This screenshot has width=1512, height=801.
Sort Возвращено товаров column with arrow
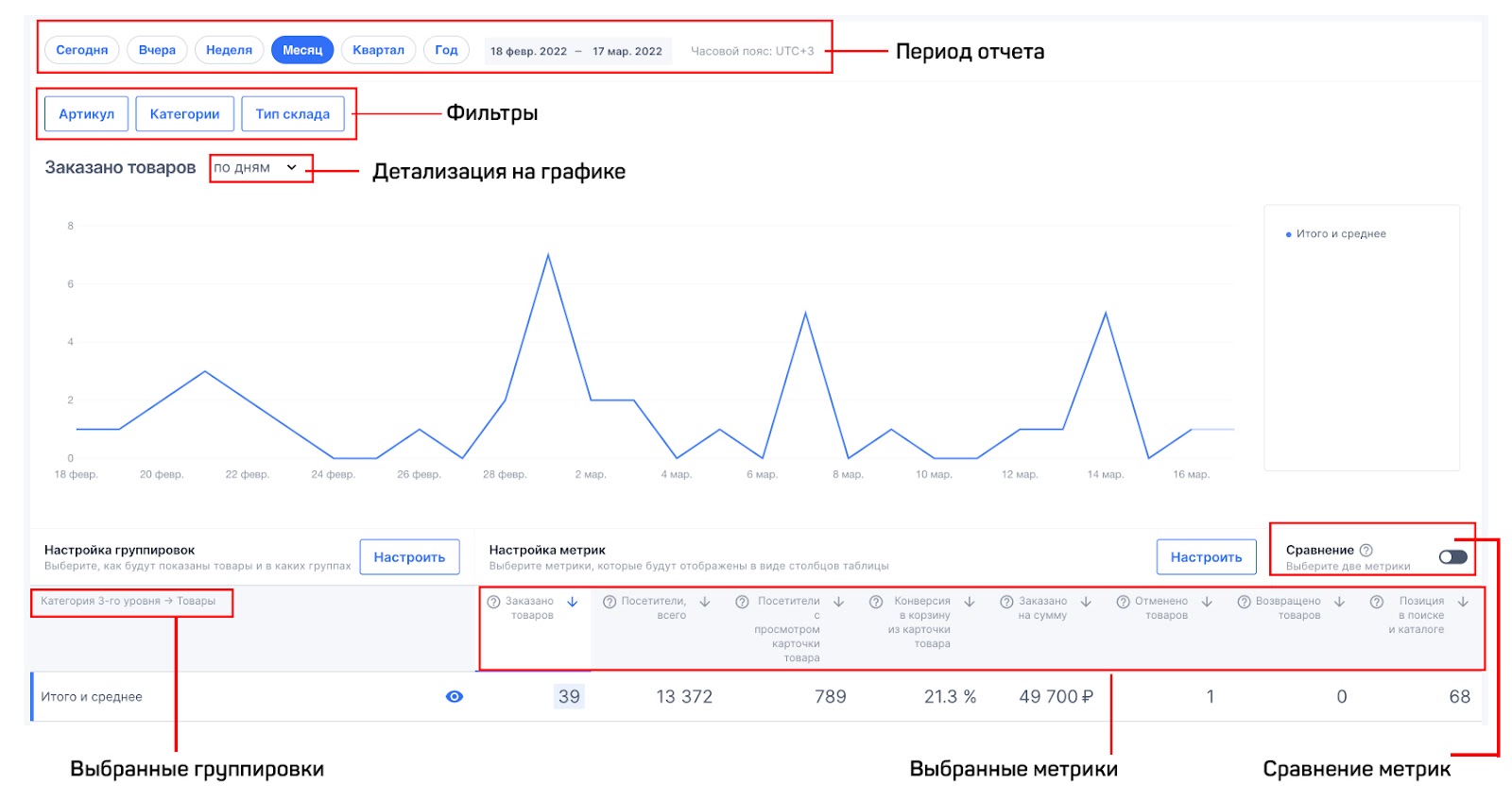pos(1339,602)
